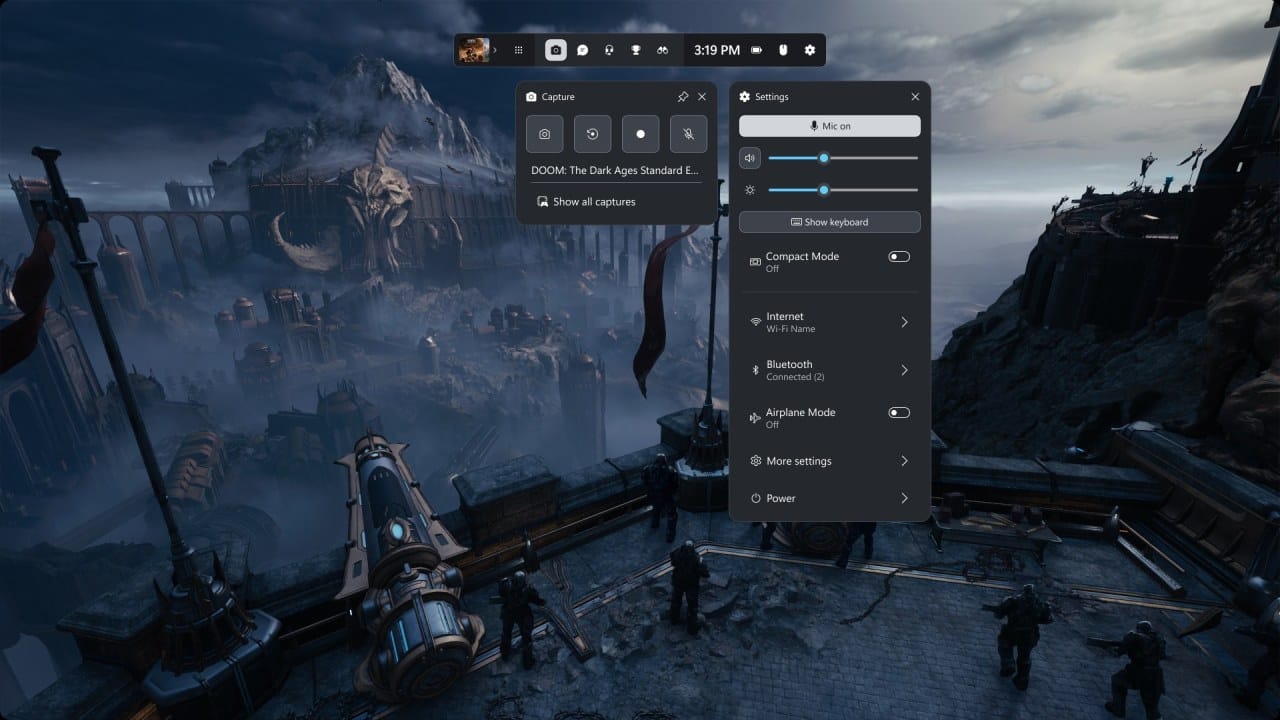
Task: Open the Looking for Group widget
Action: click(663, 49)
